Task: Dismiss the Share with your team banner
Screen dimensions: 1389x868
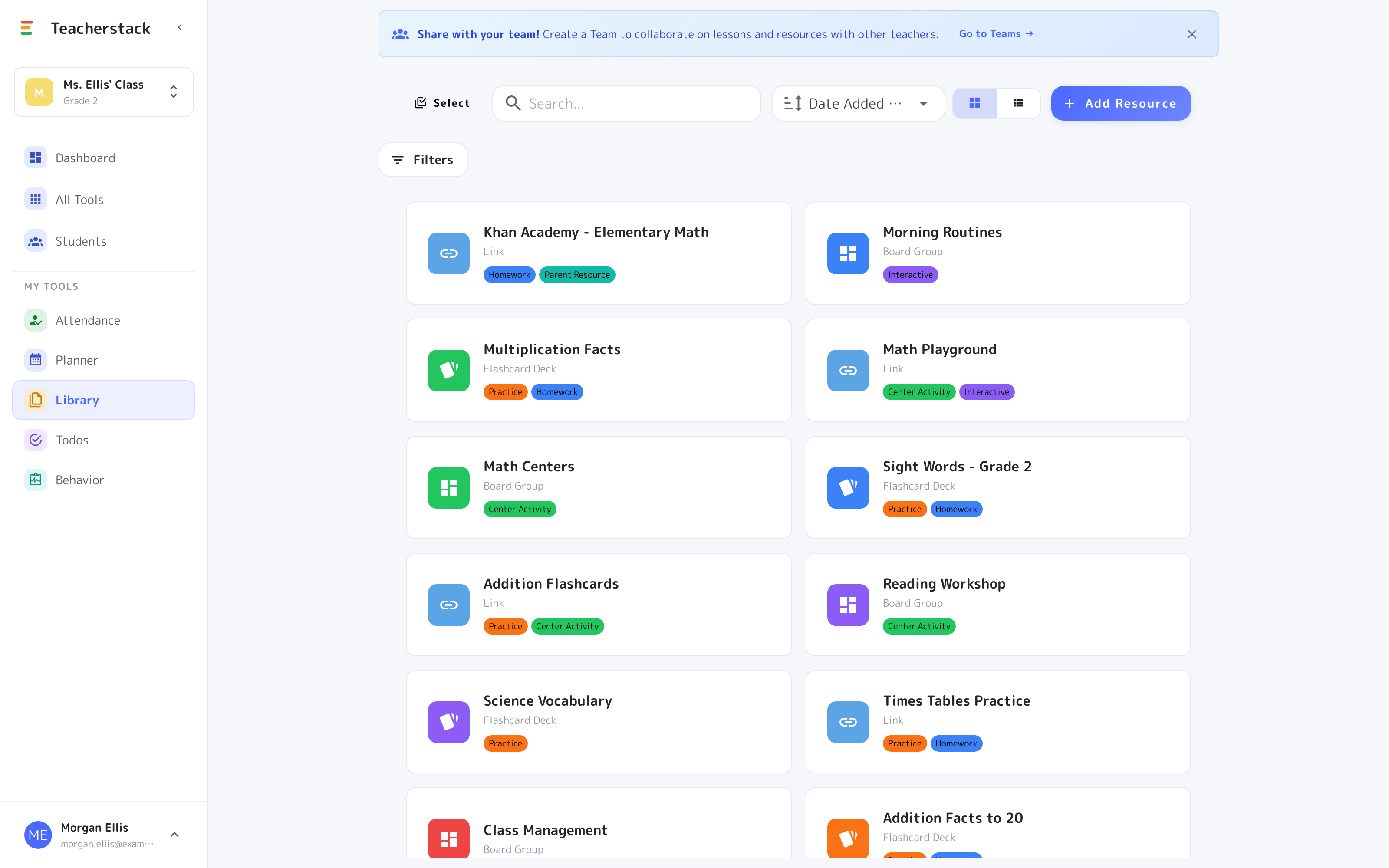Action: 1192,34
